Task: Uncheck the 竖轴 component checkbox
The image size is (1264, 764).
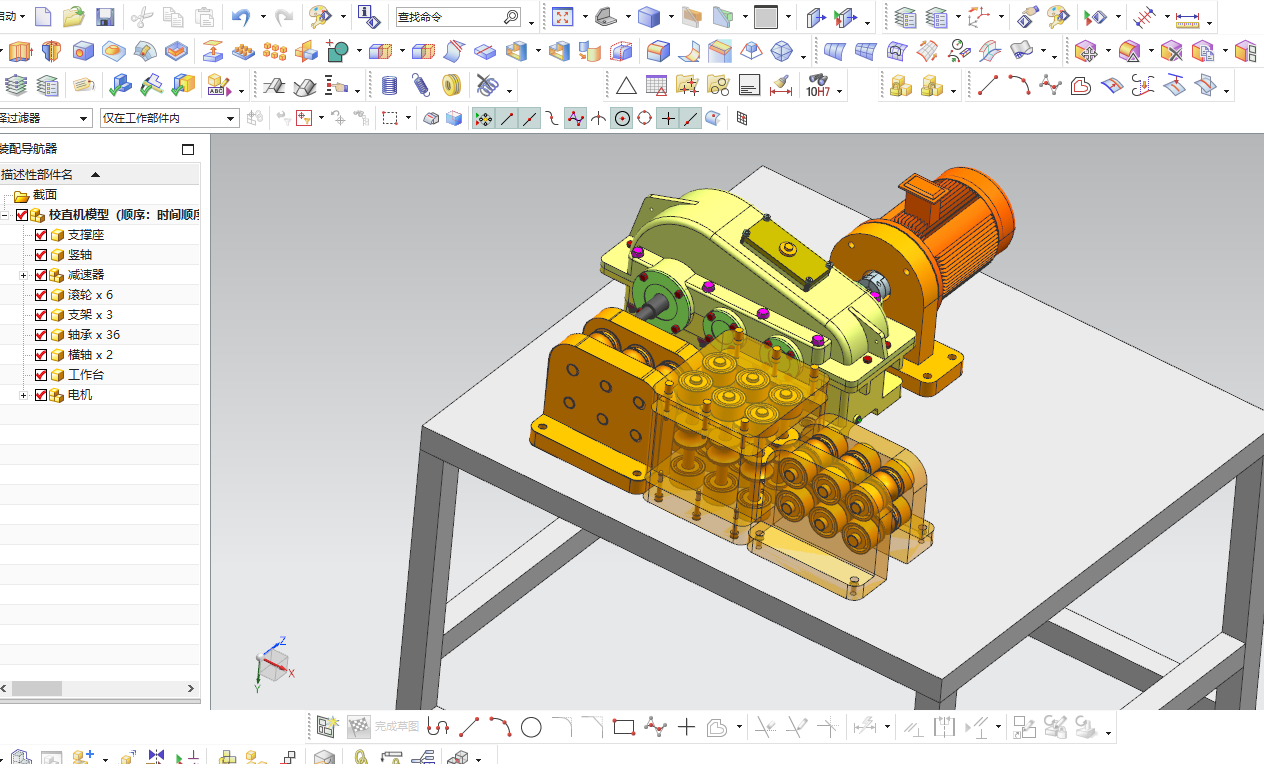Action: pos(41,255)
